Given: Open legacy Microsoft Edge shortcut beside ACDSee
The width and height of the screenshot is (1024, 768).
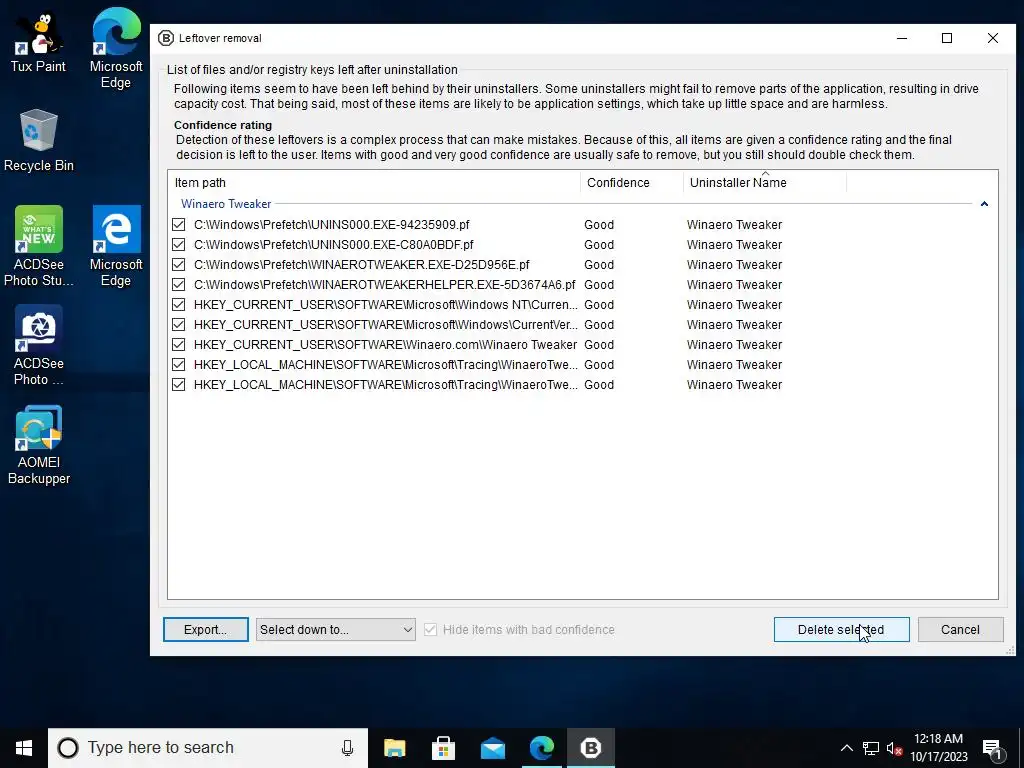Looking at the screenshot, I should (x=116, y=246).
